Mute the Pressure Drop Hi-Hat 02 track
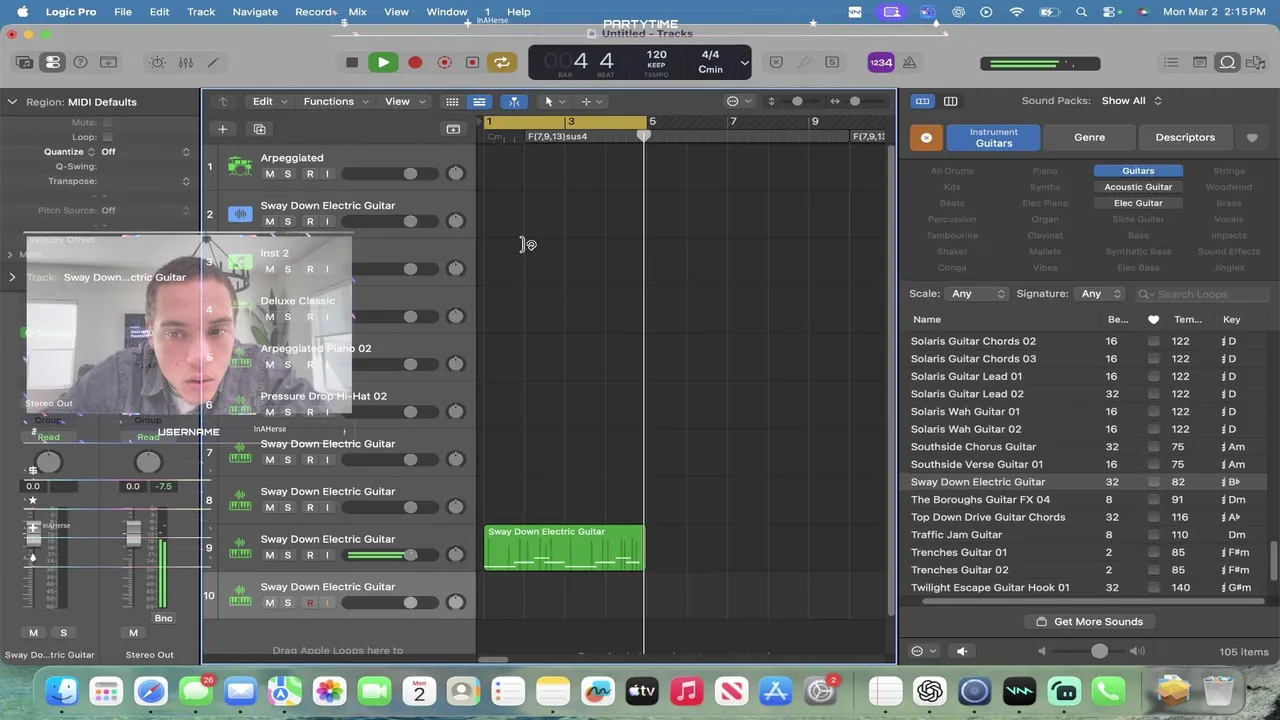Screen dimensions: 1280x720 pos(269,412)
